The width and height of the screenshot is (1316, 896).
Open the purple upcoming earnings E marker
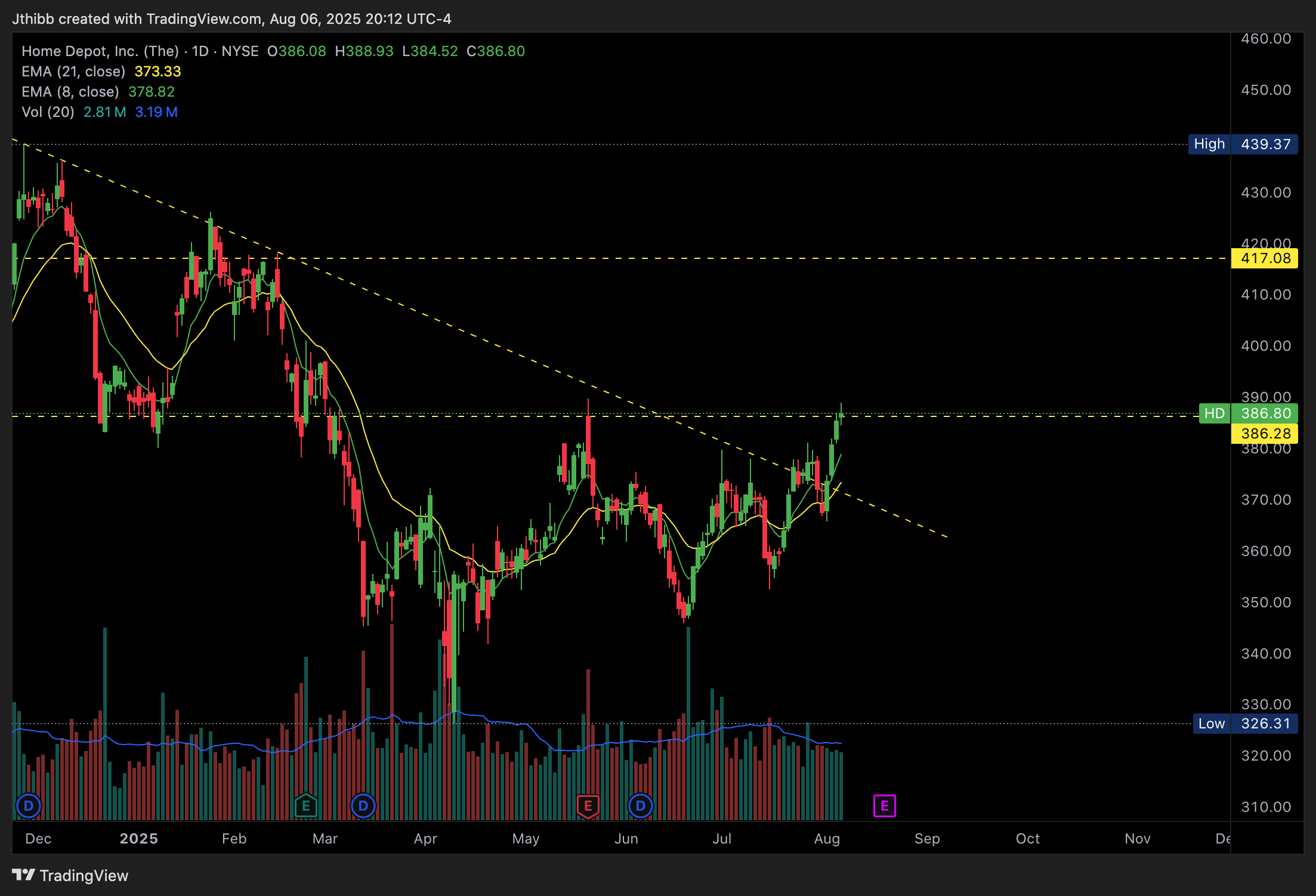point(884,807)
